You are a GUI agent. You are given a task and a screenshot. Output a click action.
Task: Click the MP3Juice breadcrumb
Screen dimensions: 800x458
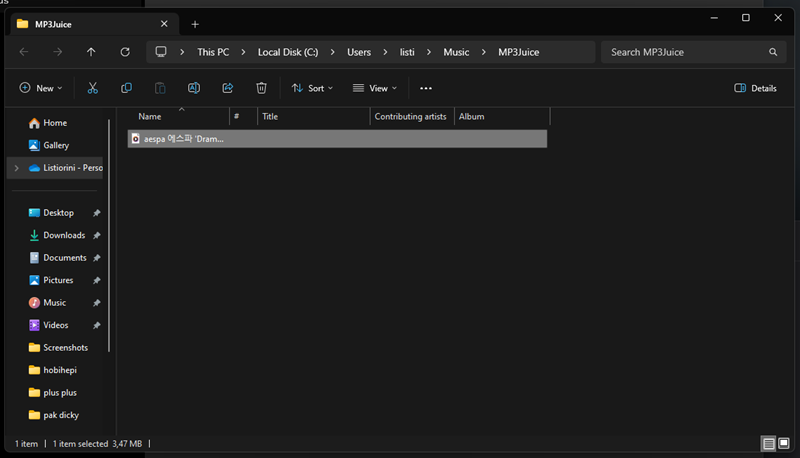(x=518, y=52)
